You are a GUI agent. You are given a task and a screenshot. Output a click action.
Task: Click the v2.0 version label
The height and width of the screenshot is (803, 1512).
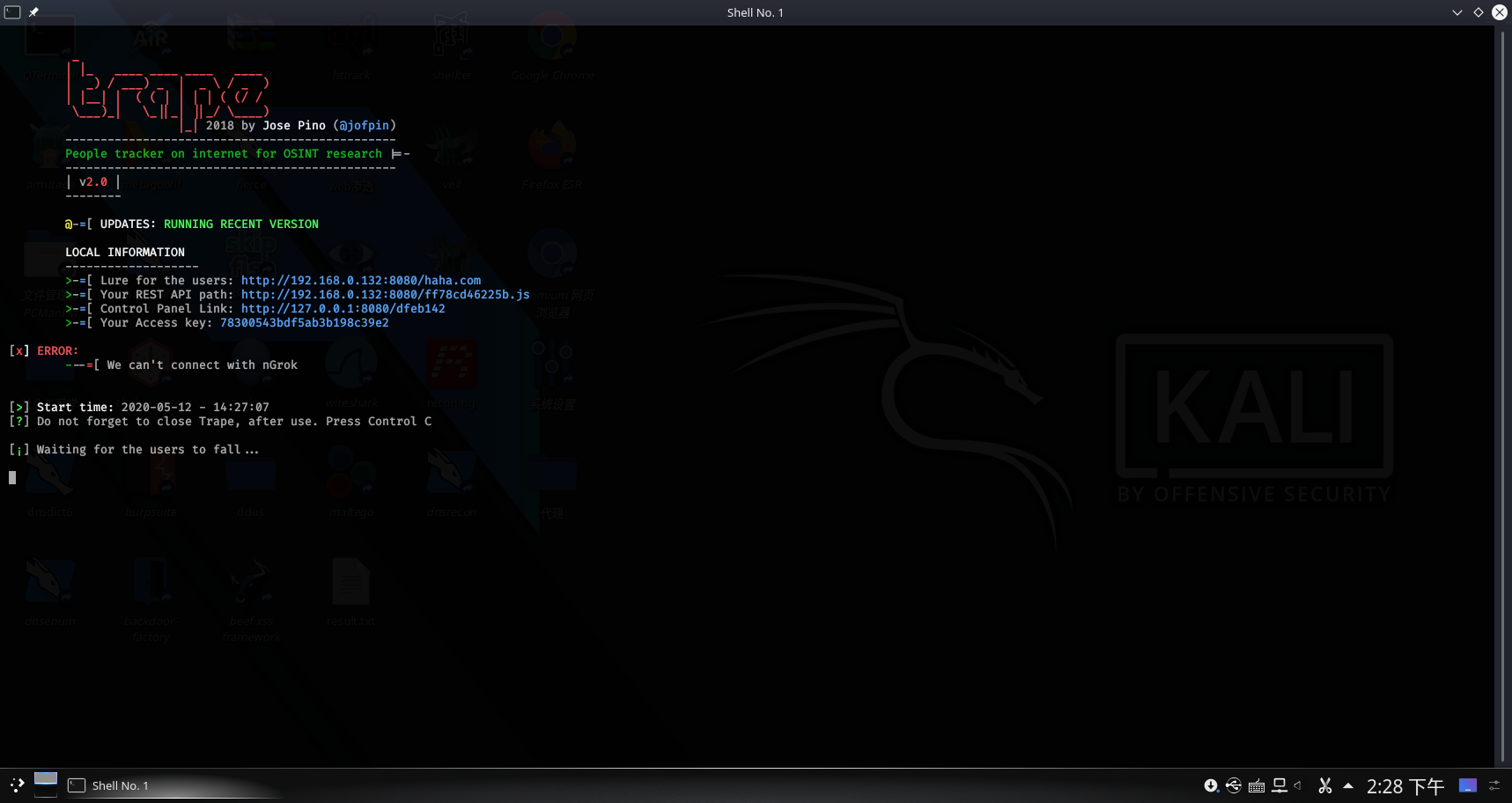click(93, 182)
